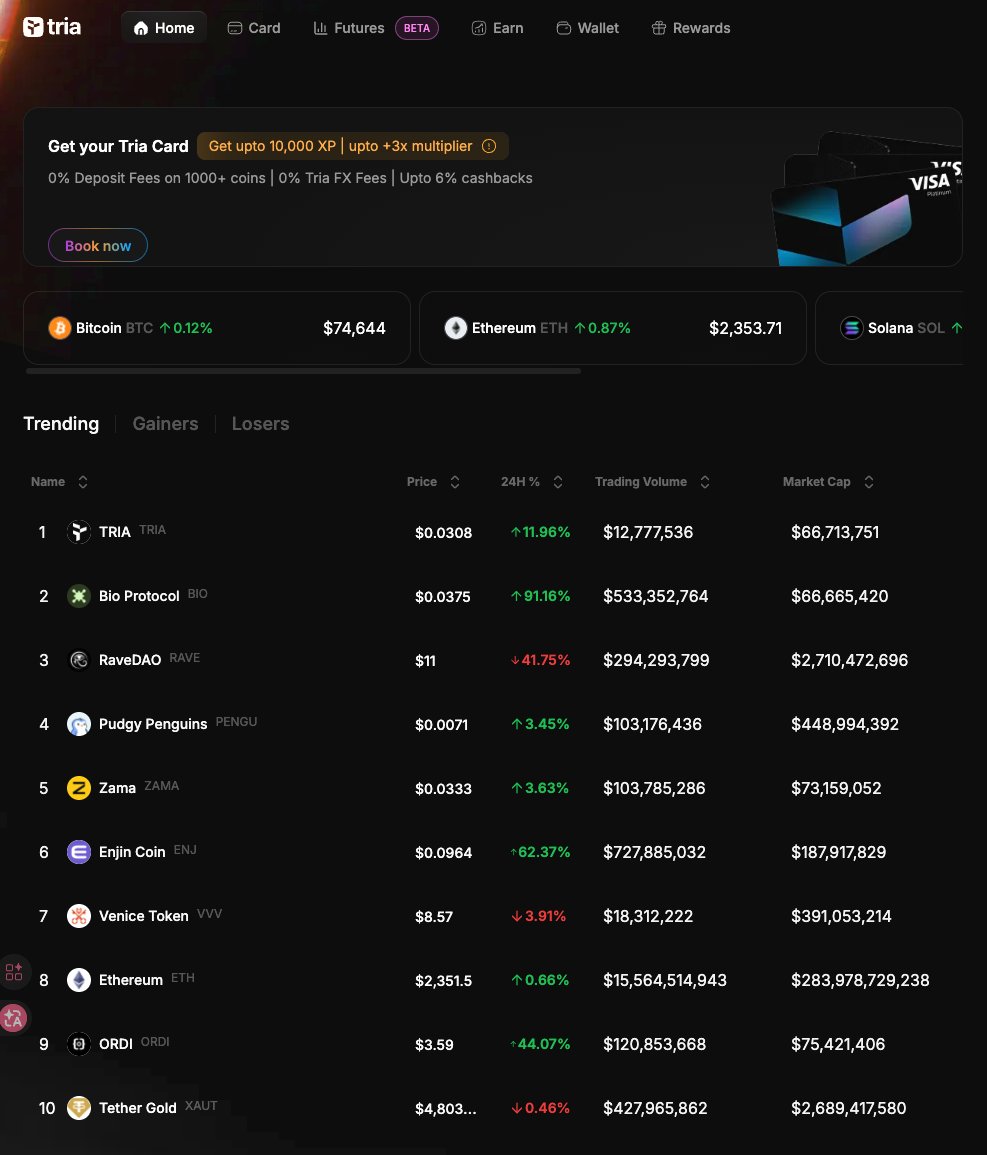Click the ticker horizontal scrollbar
Screen dimensions: 987x1155
[x=303, y=371]
